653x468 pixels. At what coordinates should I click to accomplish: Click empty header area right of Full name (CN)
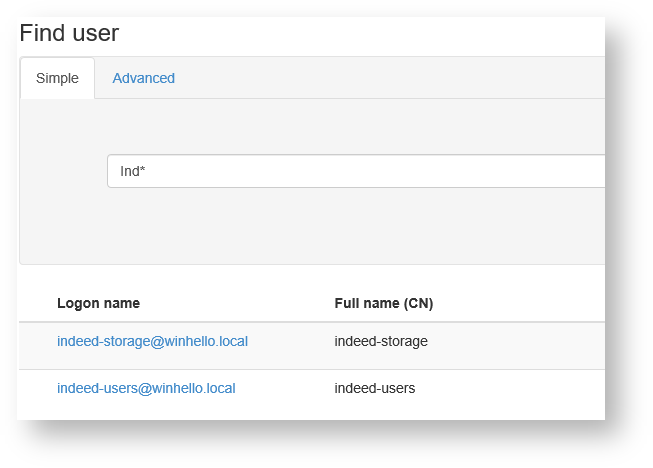click(520, 303)
